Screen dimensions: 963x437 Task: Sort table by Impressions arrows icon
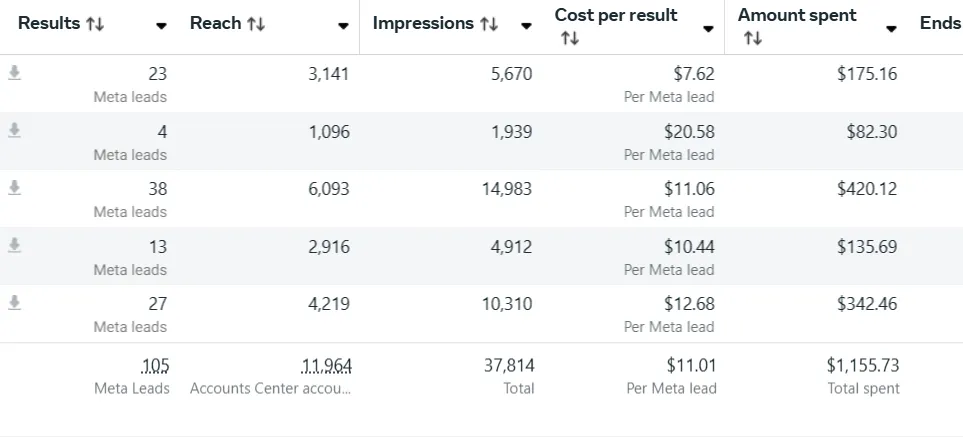click(x=489, y=24)
